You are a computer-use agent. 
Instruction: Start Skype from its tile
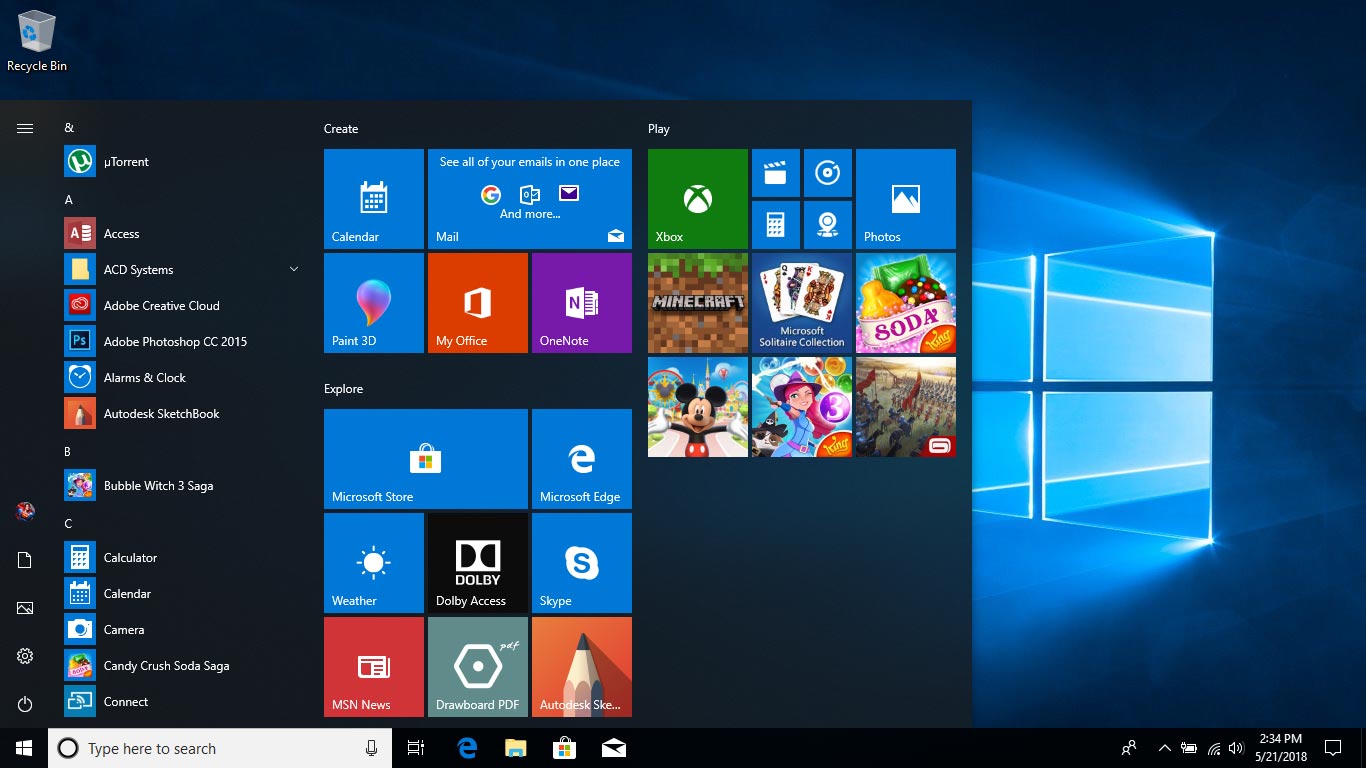point(581,562)
